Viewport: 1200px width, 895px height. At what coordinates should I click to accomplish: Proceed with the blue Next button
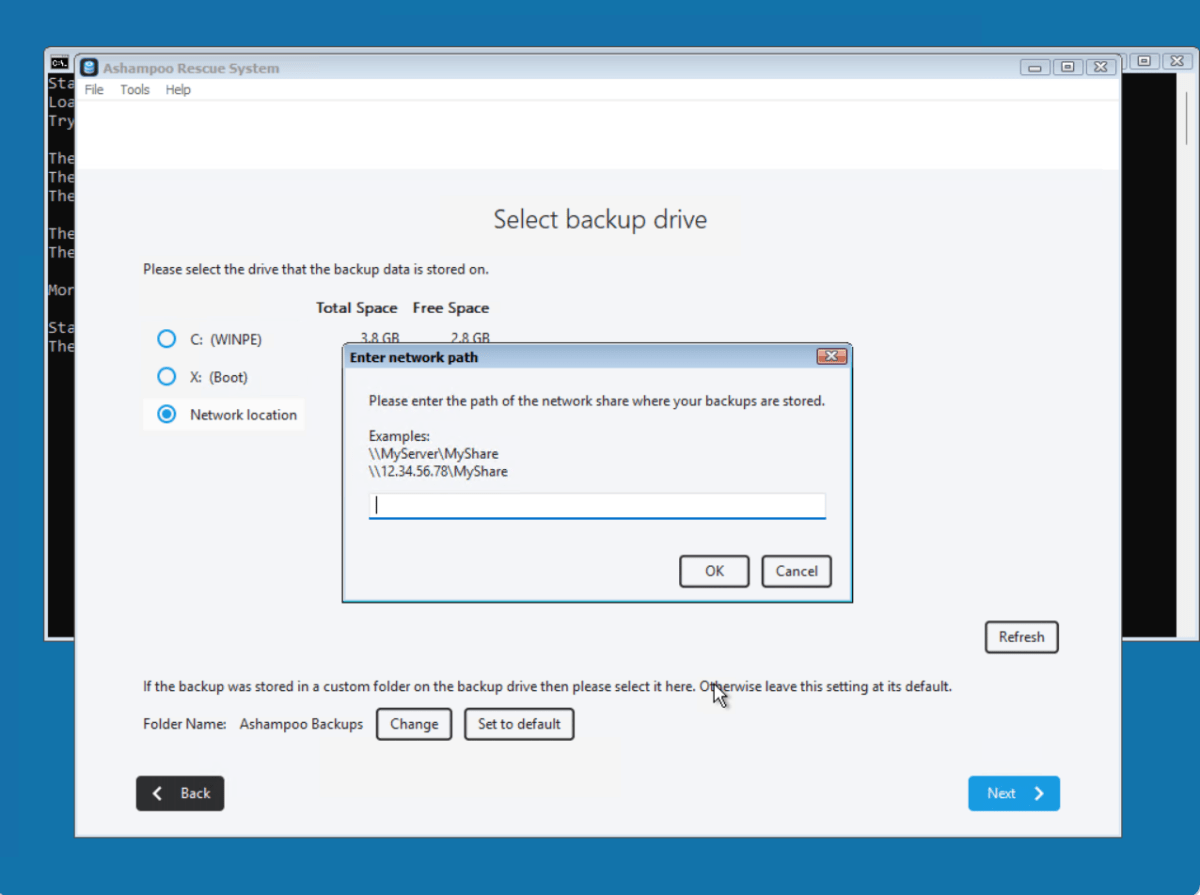point(1013,793)
